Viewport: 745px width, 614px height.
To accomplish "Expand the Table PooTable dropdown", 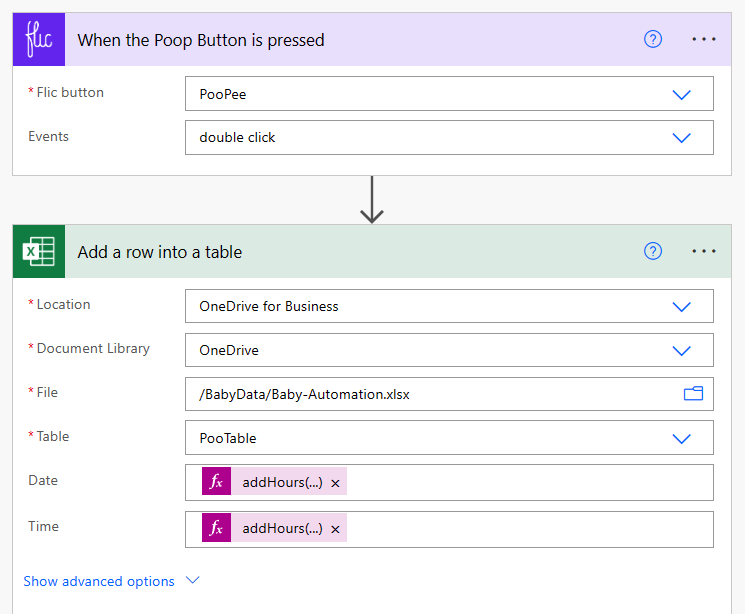I will pyautogui.click(x=682, y=438).
